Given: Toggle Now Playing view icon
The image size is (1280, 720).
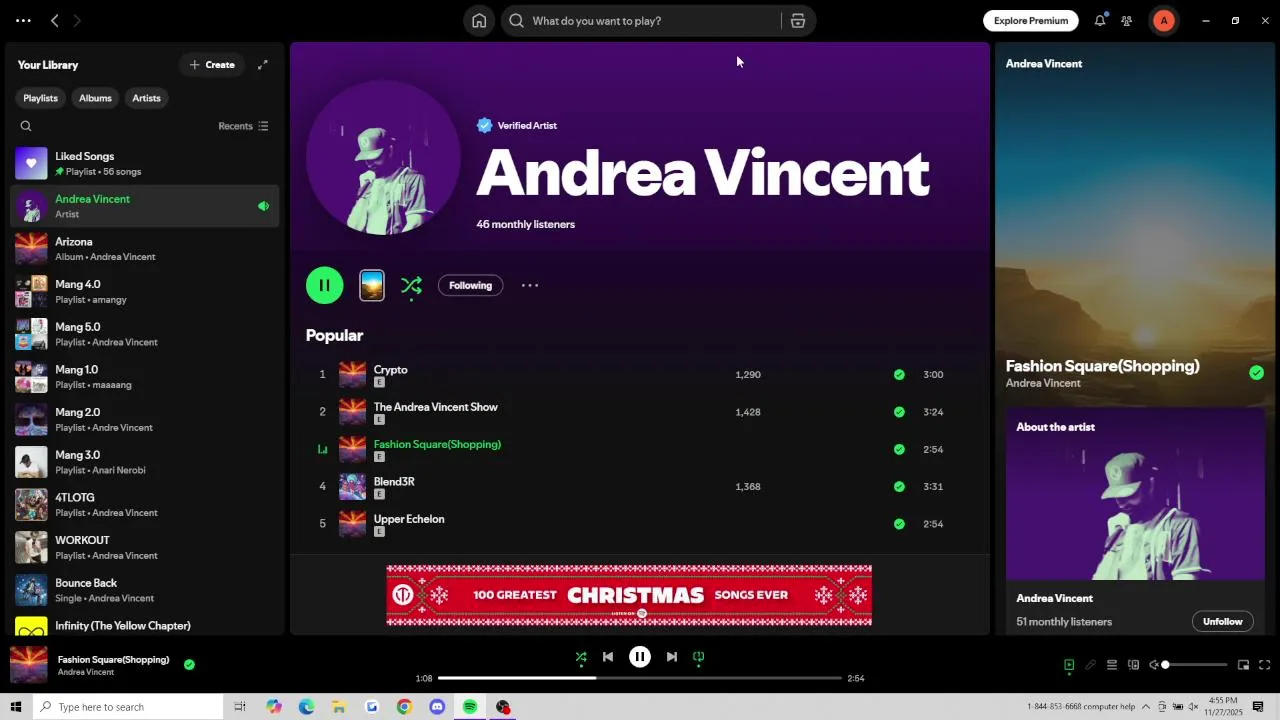Looking at the screenshot, I should pos(1069,665).
